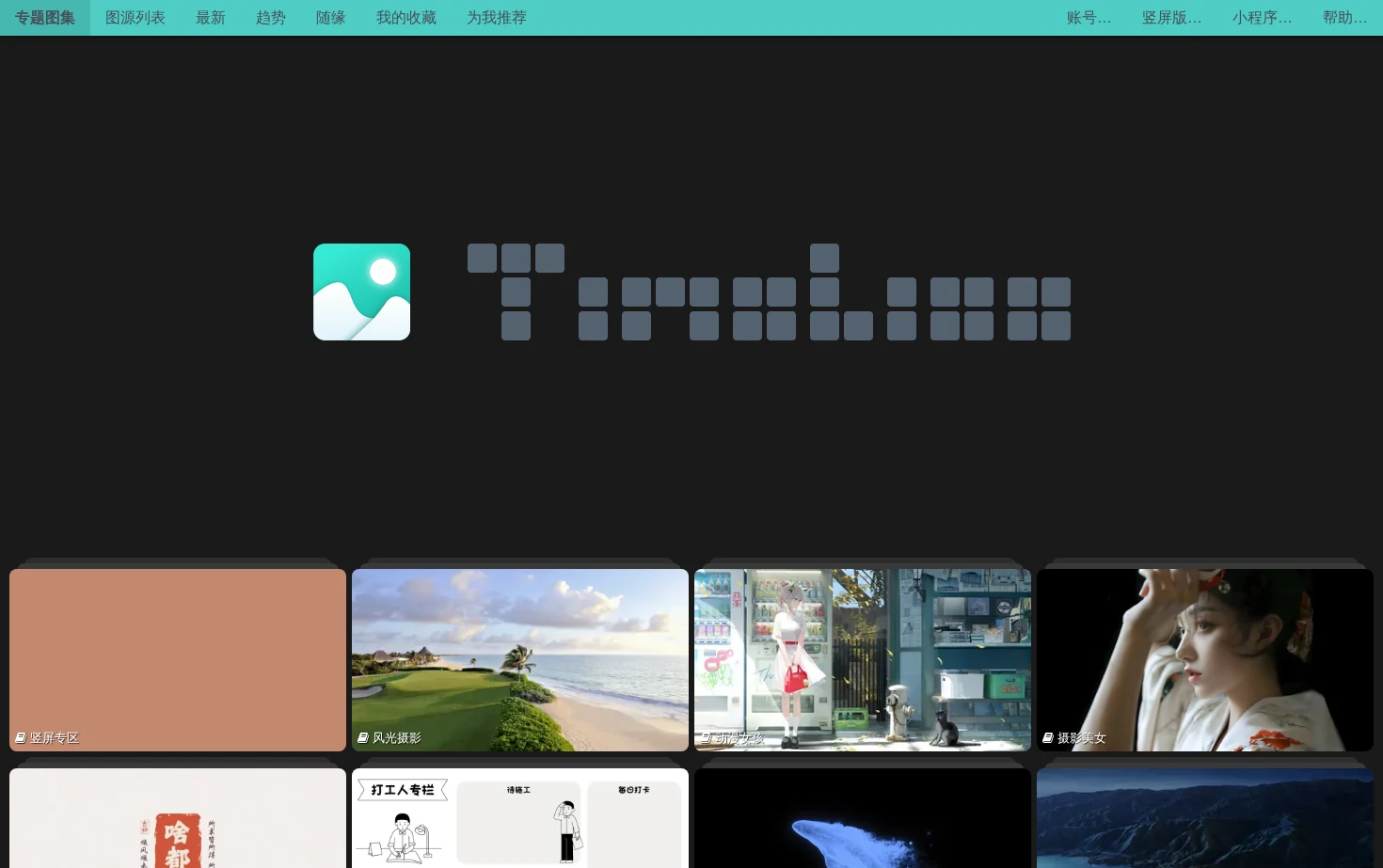Open the 竖屏版… menu

(x=1172, y=18)
